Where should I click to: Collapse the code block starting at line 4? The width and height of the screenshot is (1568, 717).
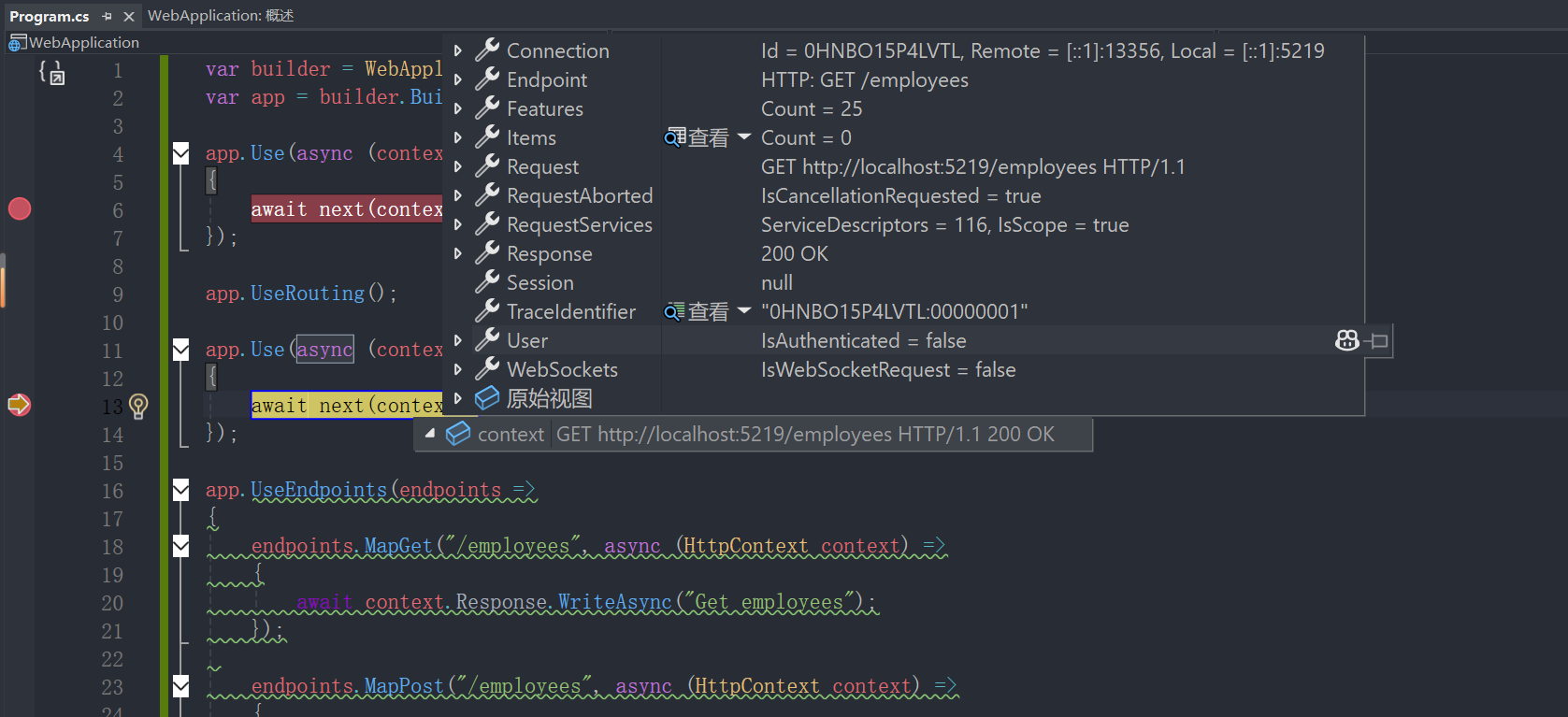[181, 153]
